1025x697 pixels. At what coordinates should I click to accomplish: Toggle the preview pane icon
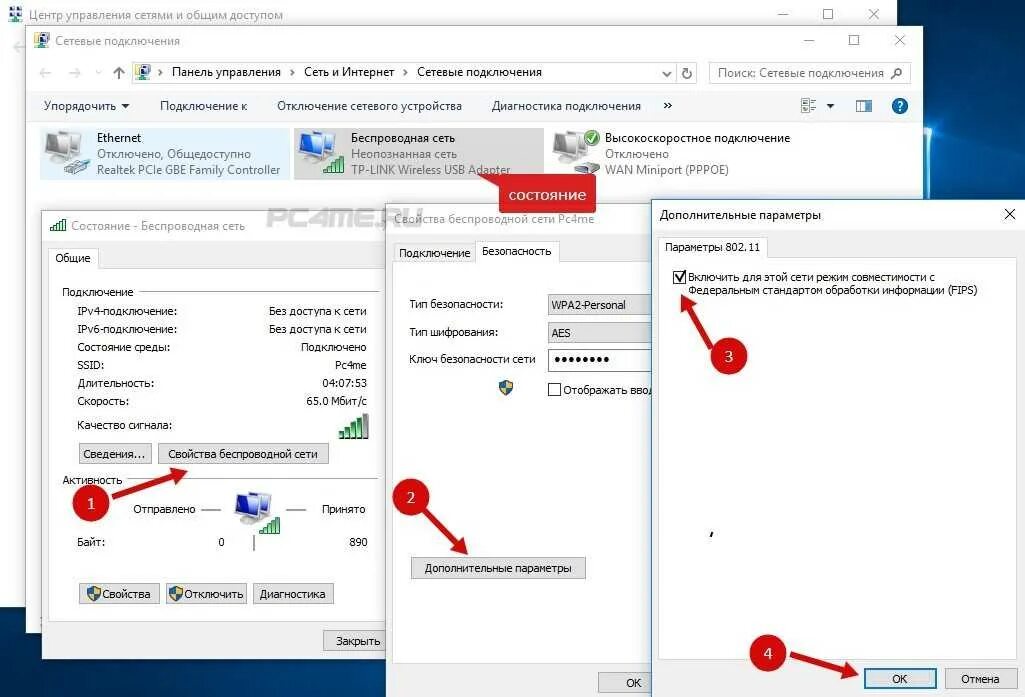click(864, 106)
